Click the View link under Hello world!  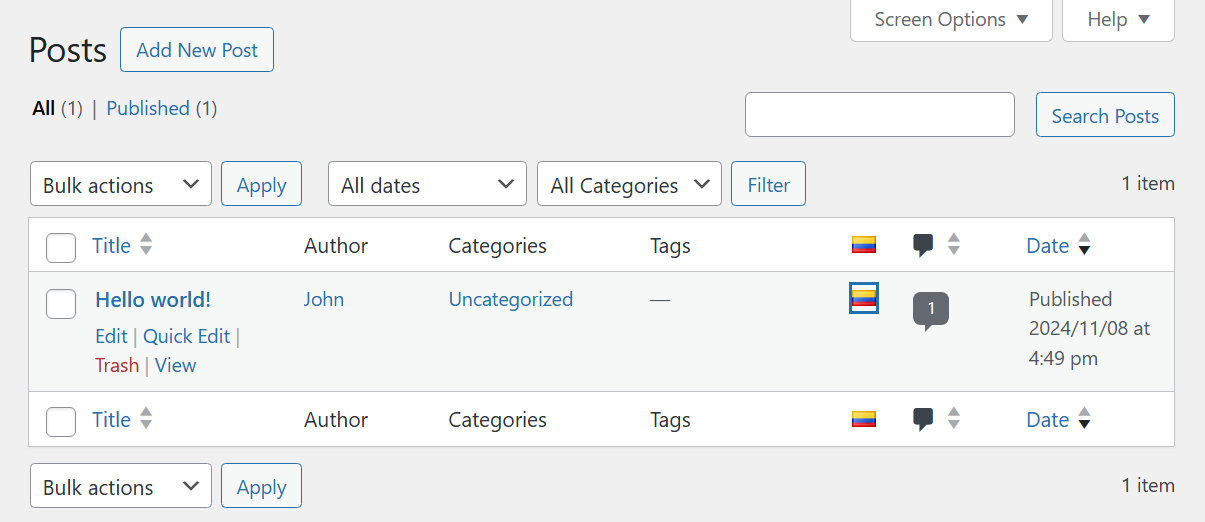pyautogui.click(x=175, y=365)
